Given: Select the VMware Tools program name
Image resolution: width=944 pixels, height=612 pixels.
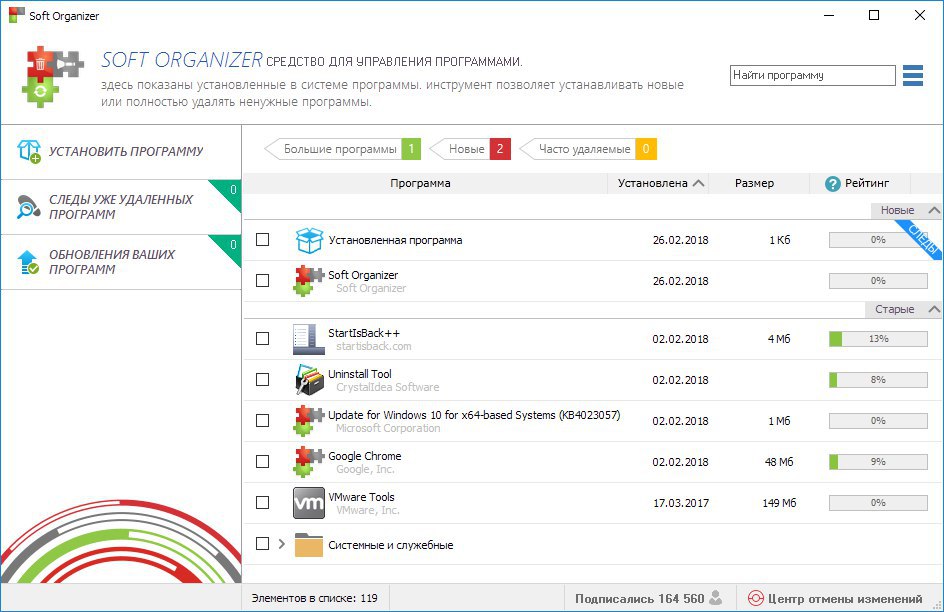Looking at the screenshot, I should 361,497.
